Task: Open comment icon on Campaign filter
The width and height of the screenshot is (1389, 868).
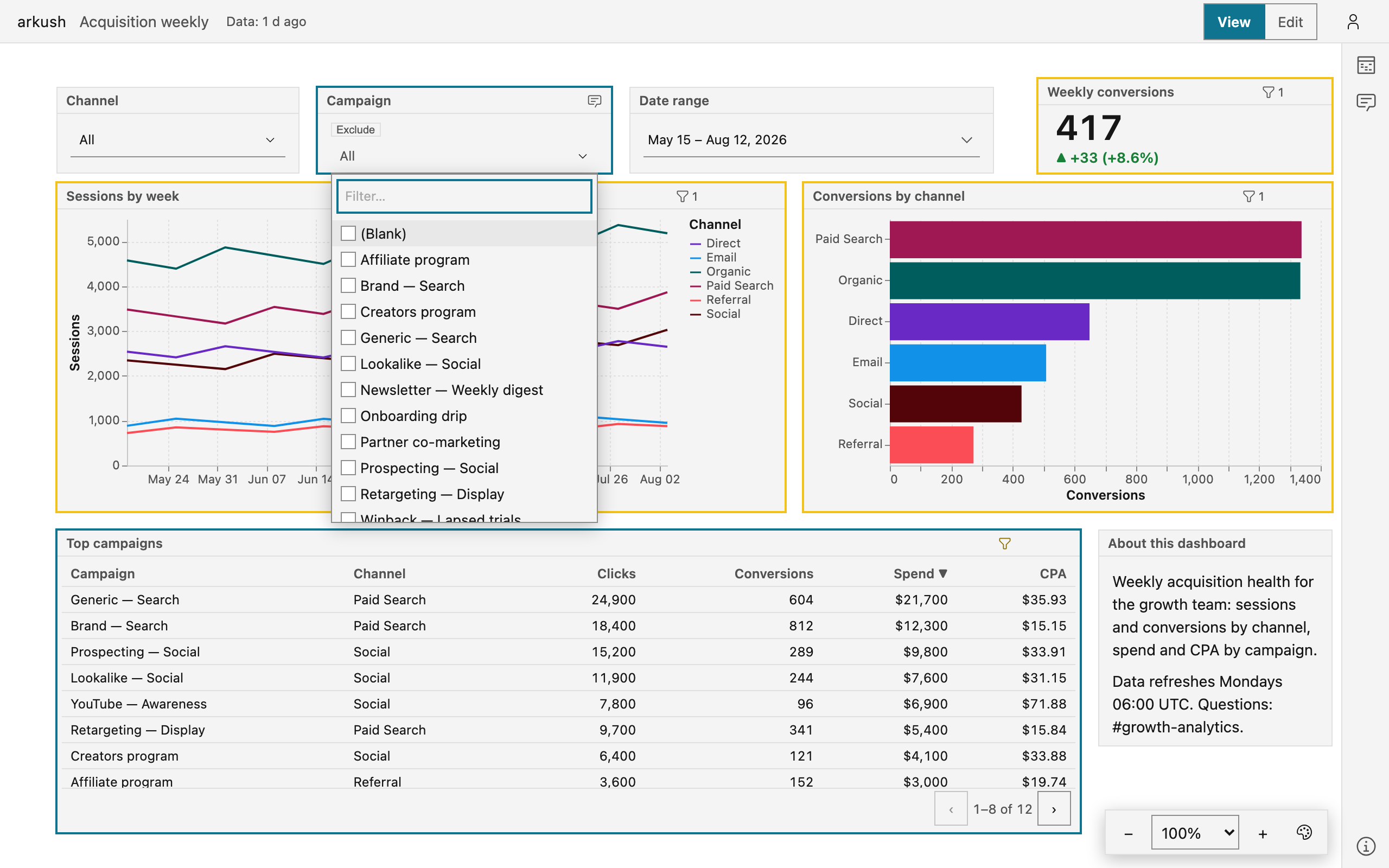Action: 595,101
